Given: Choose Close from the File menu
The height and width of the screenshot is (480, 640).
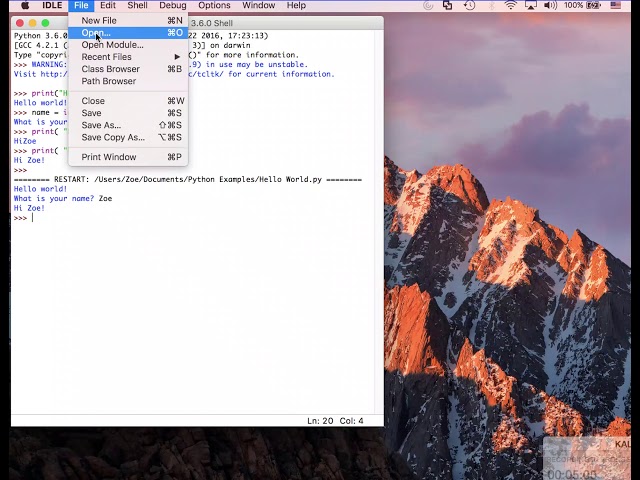Looking at the screenshot, I should pos(128,101).
